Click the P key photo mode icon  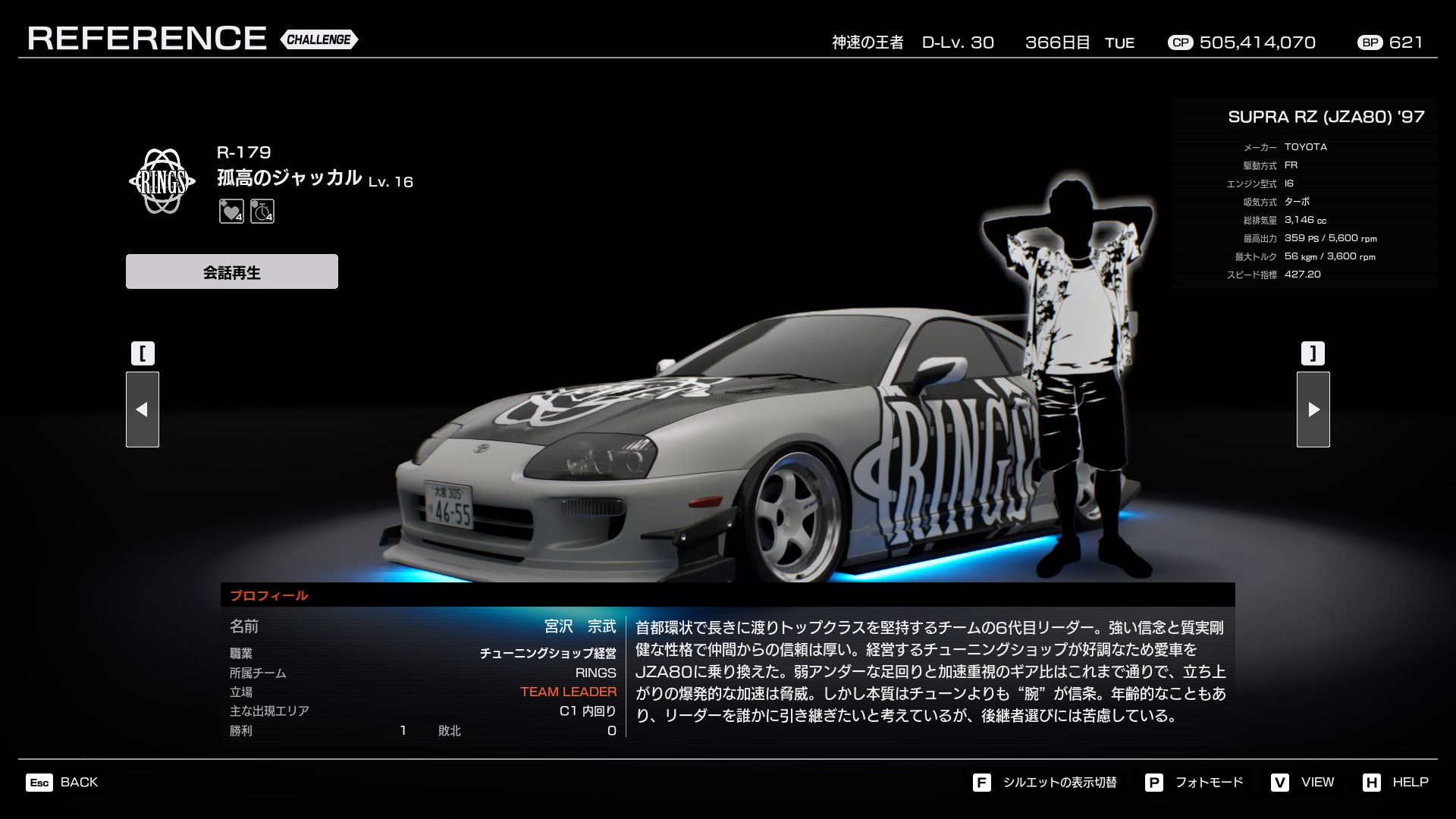[1153, 783]
